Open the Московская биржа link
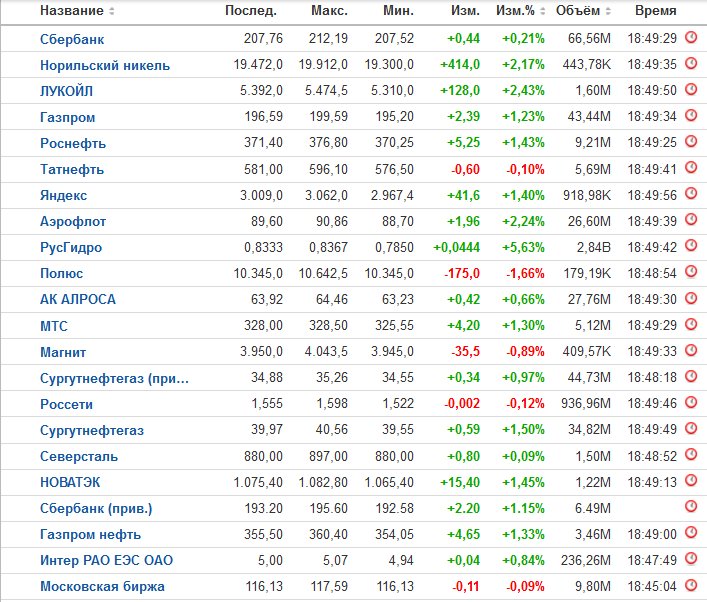707x602 pixels. point(102,586)
